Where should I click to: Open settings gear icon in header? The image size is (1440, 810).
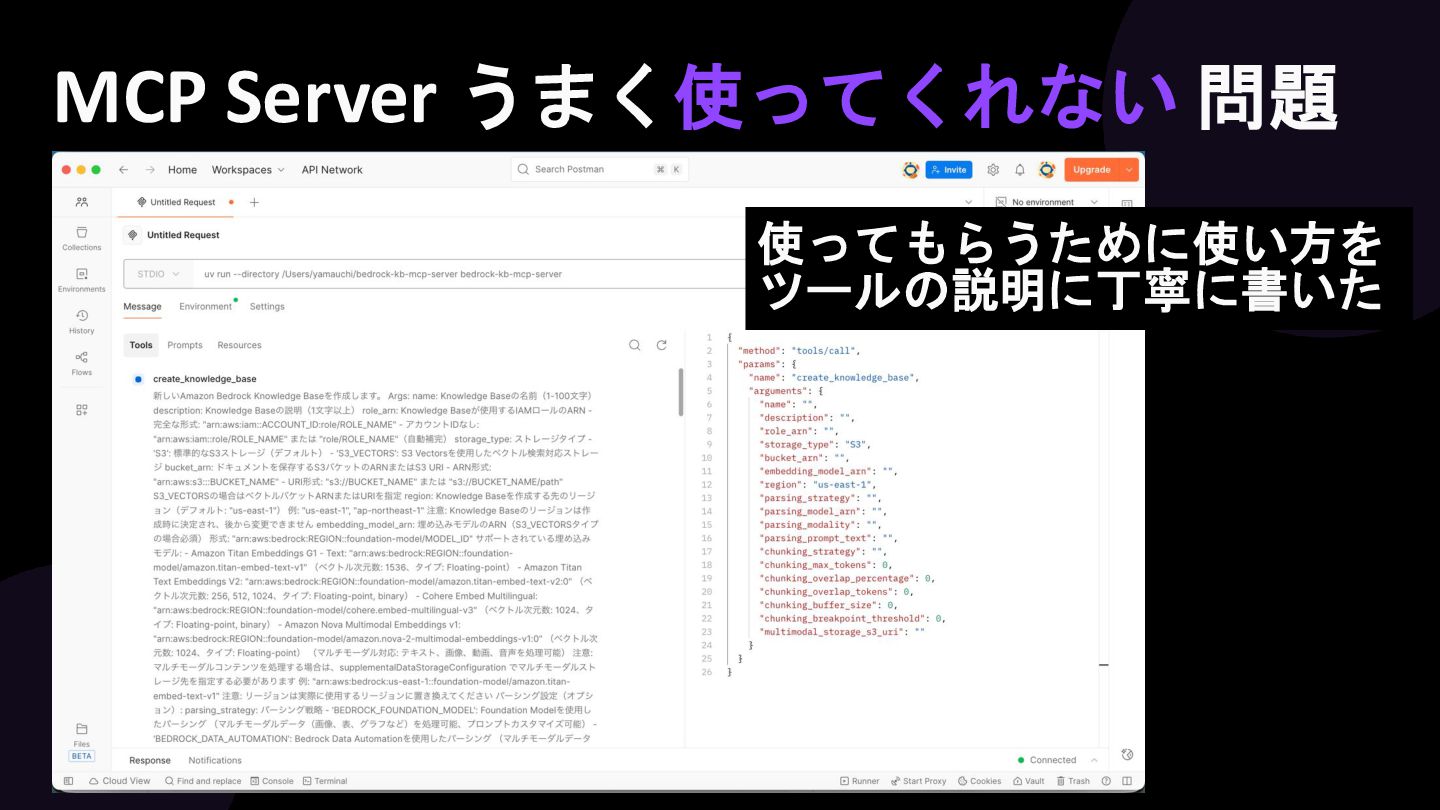pyautogui.click(x=993, y=170)
